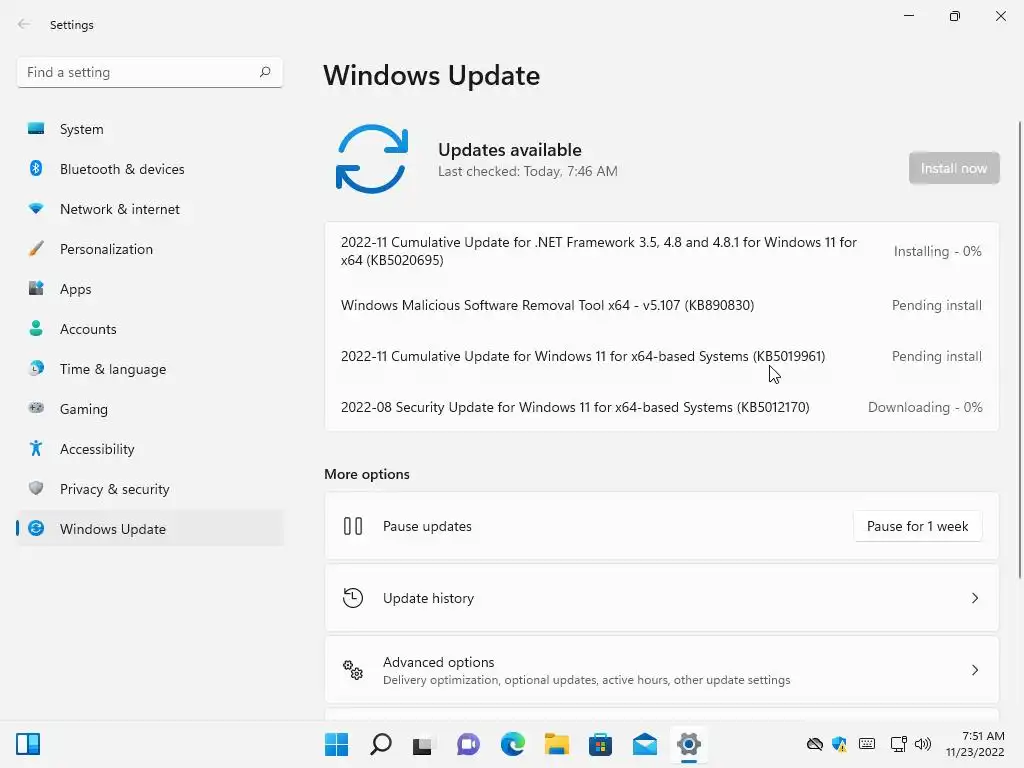The image size is (1024, 768).
Task: Open System settings via its monitor icon
Action: coord(36,129)
